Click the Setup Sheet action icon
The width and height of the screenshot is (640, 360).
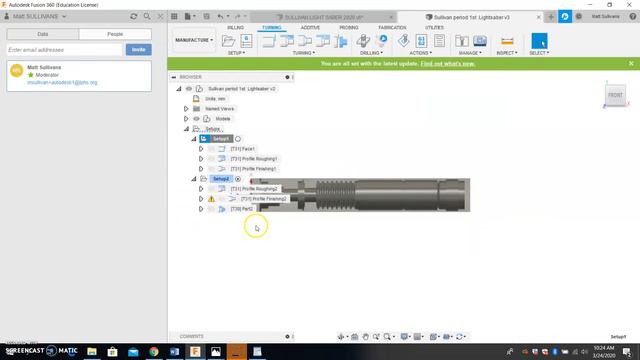point(439,41)
